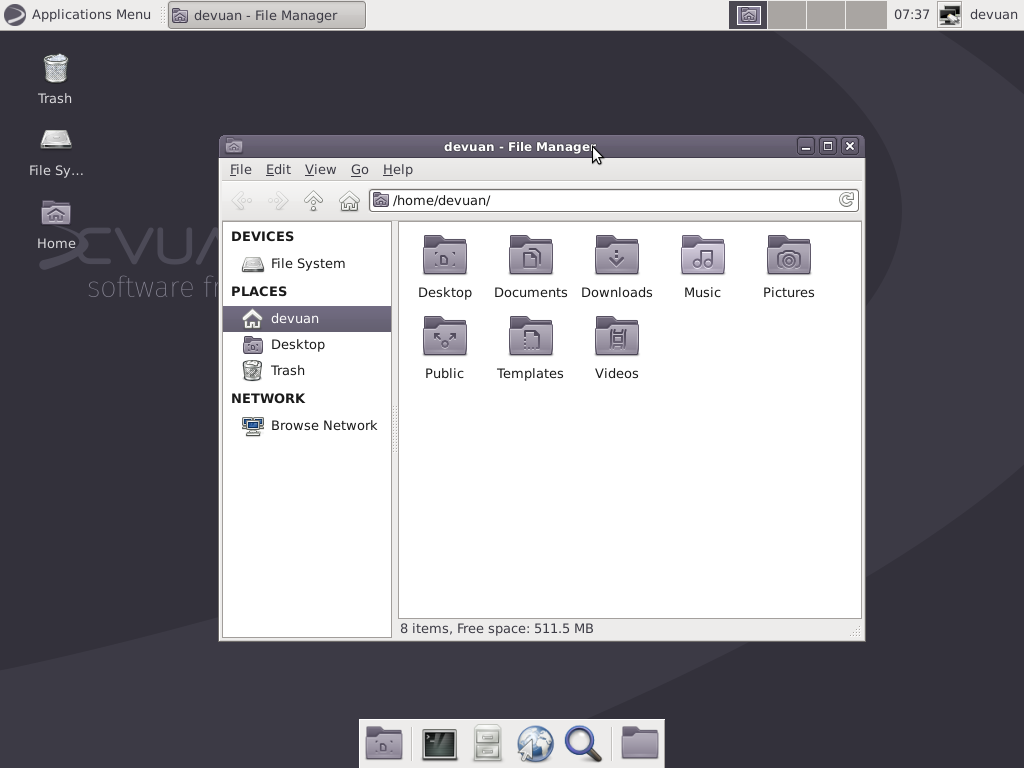Open the Trash icon on the desktop
1024x768 pixels.
tap(54, 70)
